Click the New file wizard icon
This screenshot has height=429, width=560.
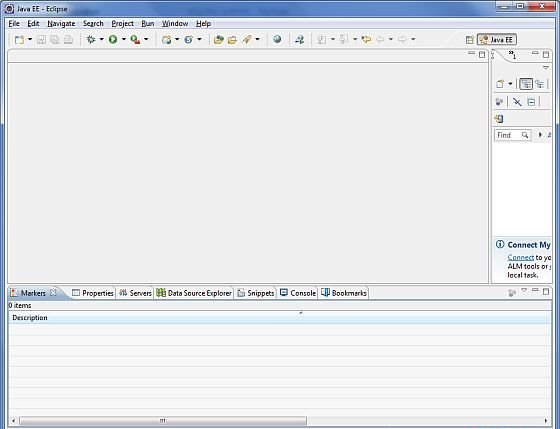click(19, 39)
